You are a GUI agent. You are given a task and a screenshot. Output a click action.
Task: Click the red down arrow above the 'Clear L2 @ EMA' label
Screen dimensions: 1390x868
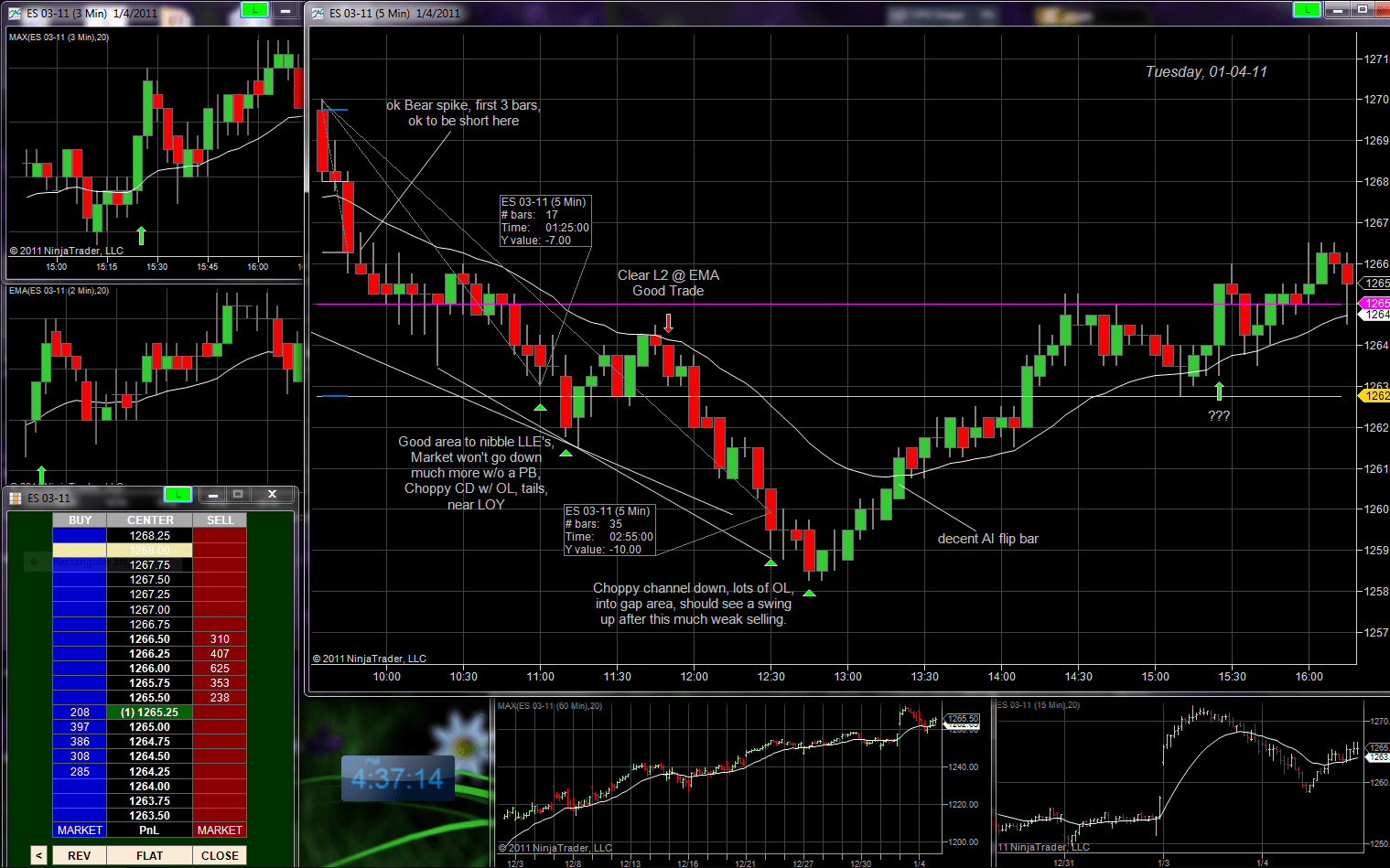(669, 321)
